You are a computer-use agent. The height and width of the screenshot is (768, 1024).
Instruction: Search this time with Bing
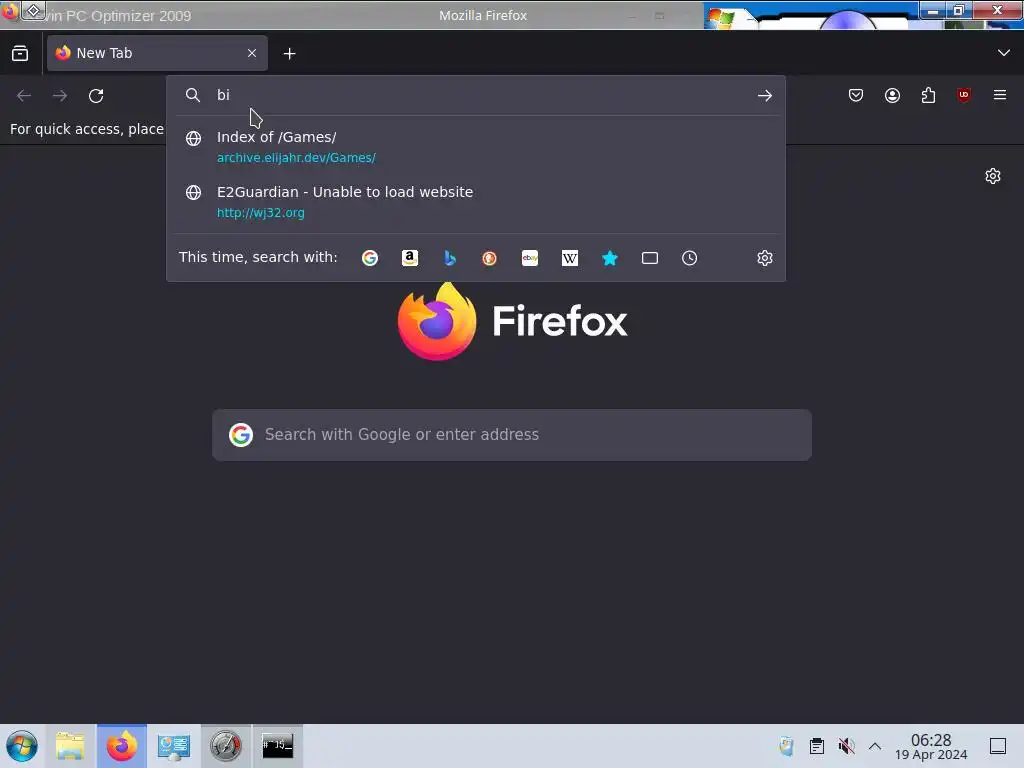tap(450, 258)
